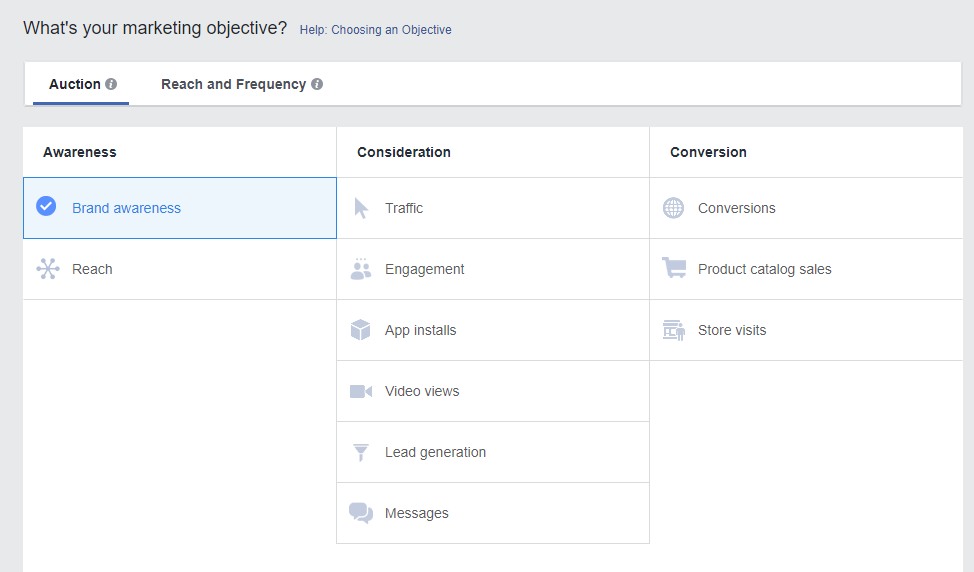Toggle the Brand awareness checkmark
This screenshot has width=974, height=572.
(46, 207)
